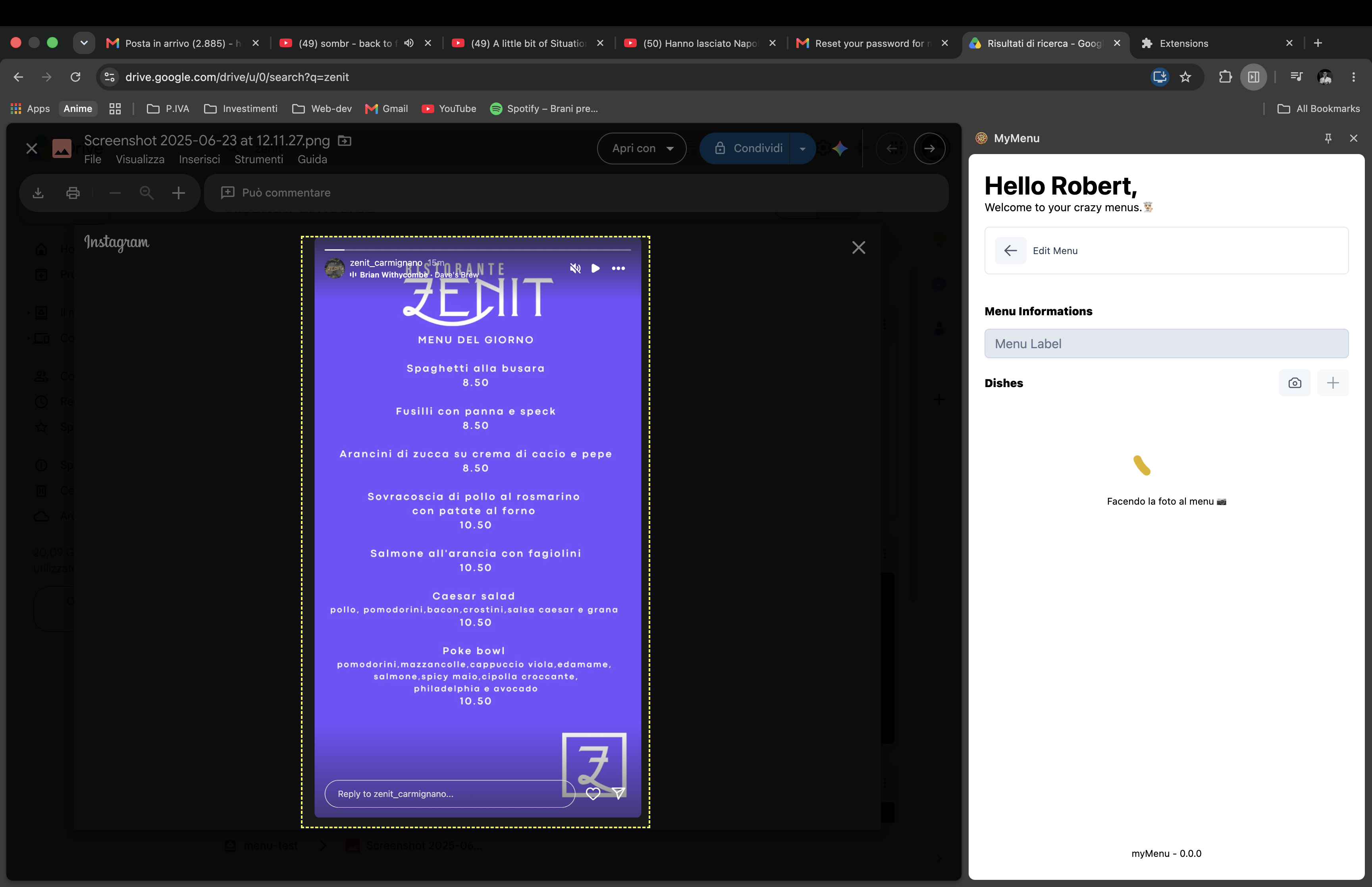Close the Drive file preview
Viewport: 1372px width, 887px height.
[32, 148]
